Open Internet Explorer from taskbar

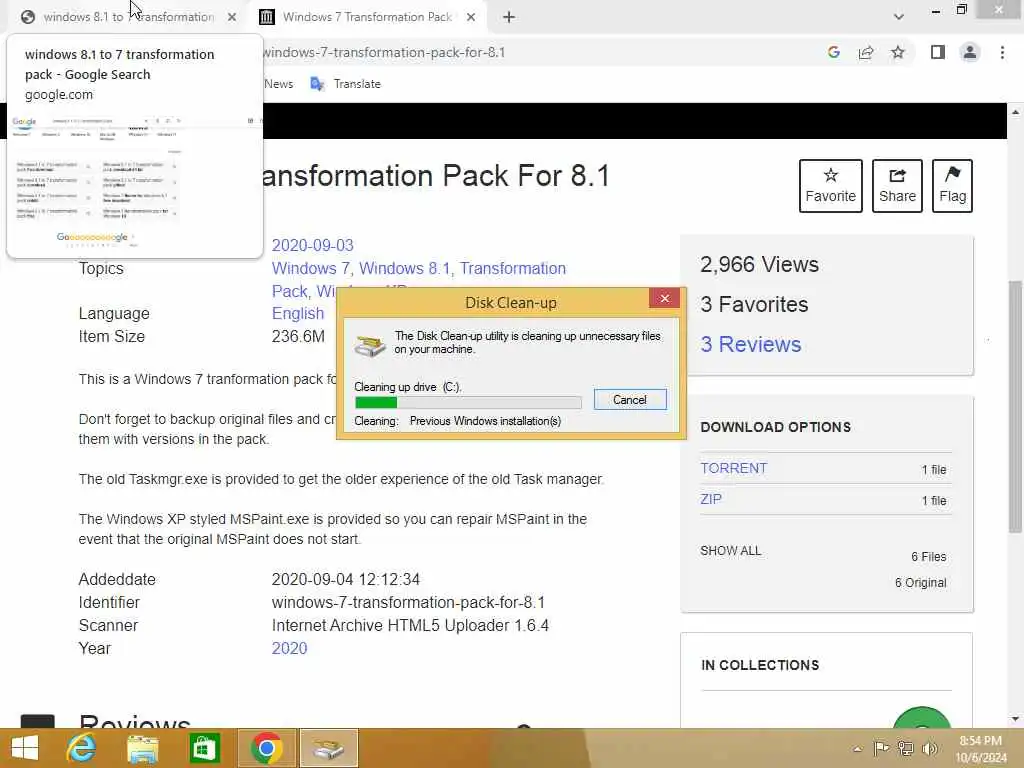point(81,748)
